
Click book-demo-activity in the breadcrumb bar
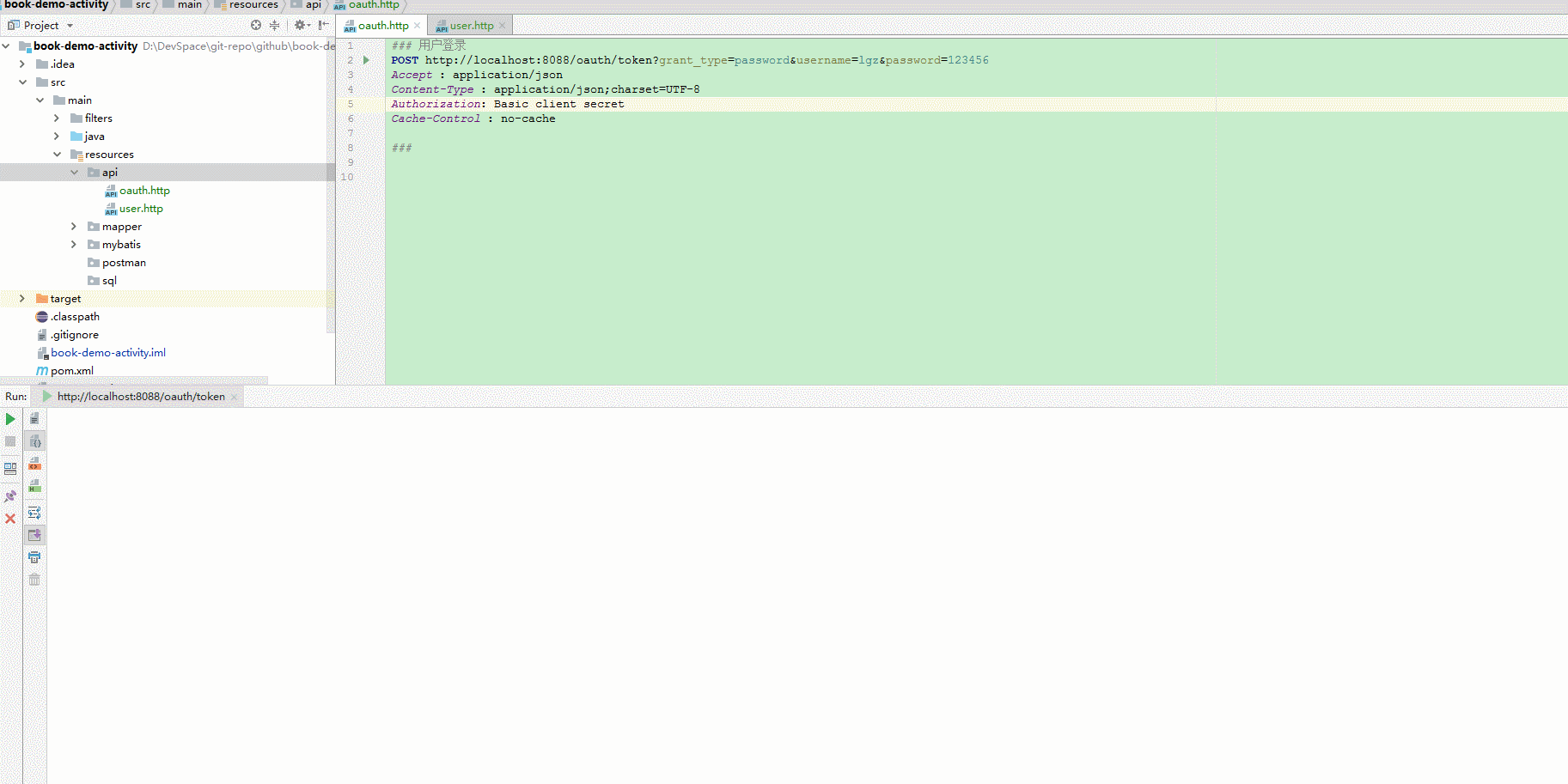tap(57, 5)
